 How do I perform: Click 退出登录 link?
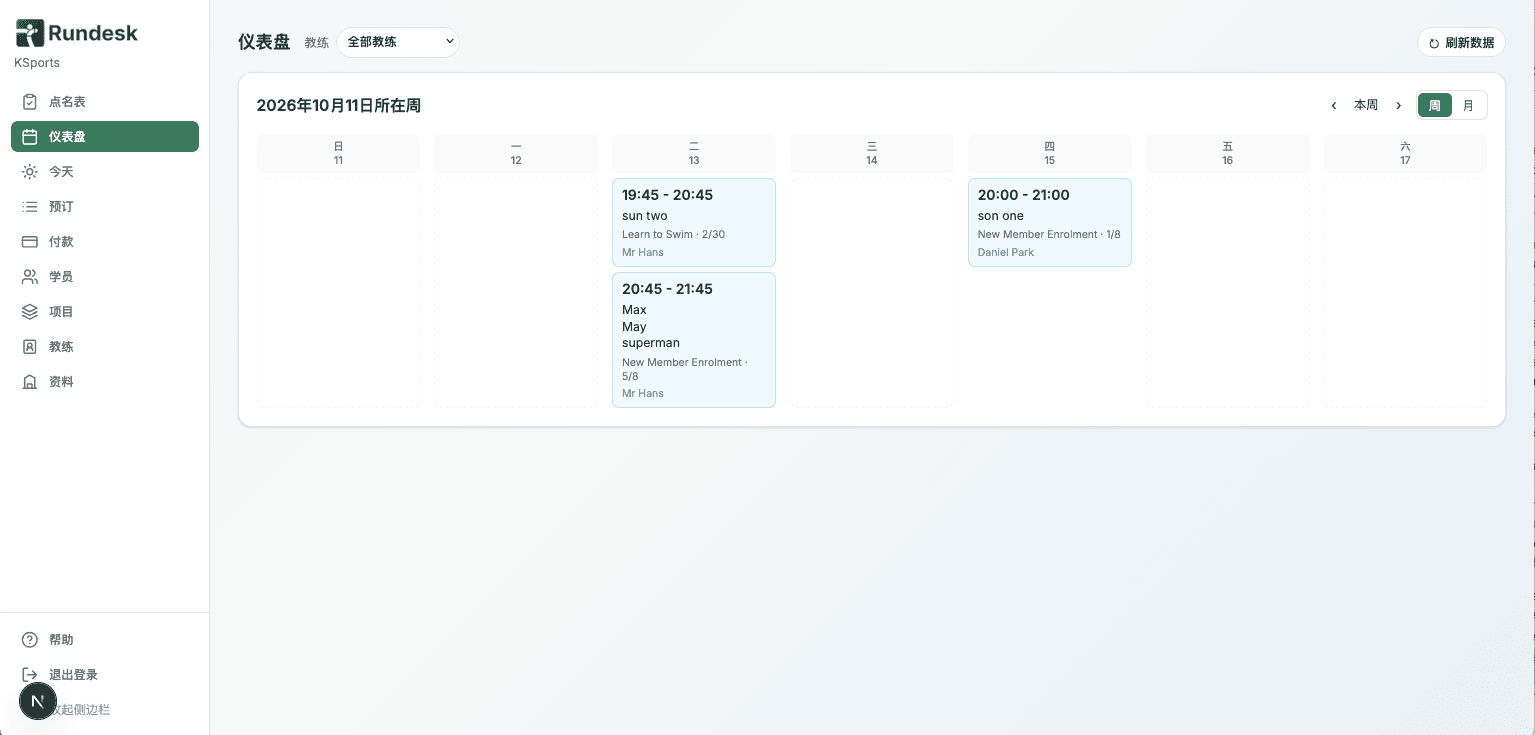pos(105,675)
